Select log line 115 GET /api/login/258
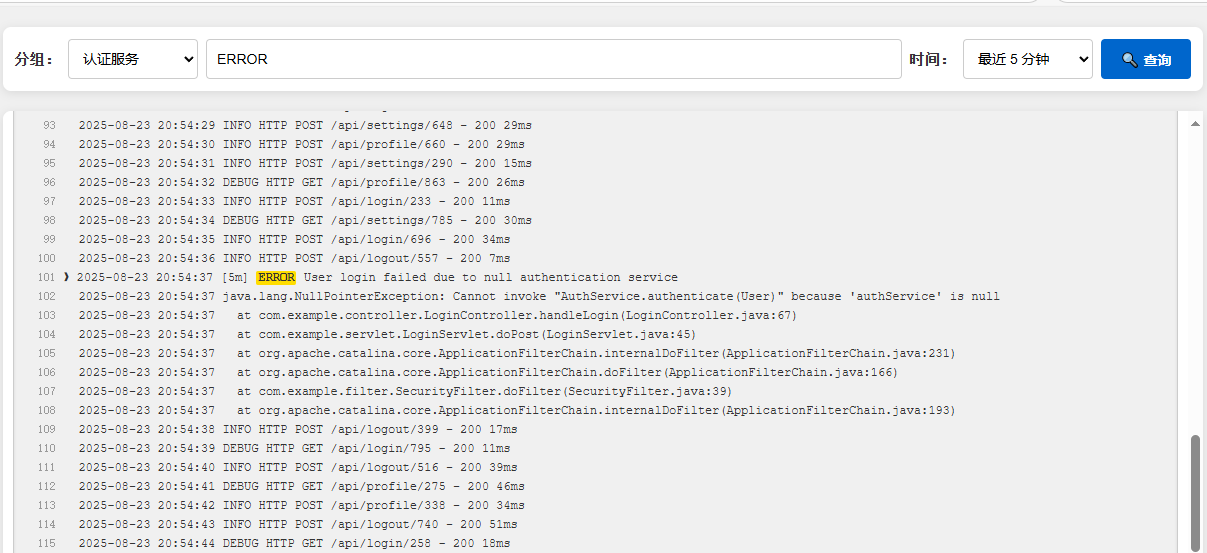1207x553 pixels. coord(294,543)
